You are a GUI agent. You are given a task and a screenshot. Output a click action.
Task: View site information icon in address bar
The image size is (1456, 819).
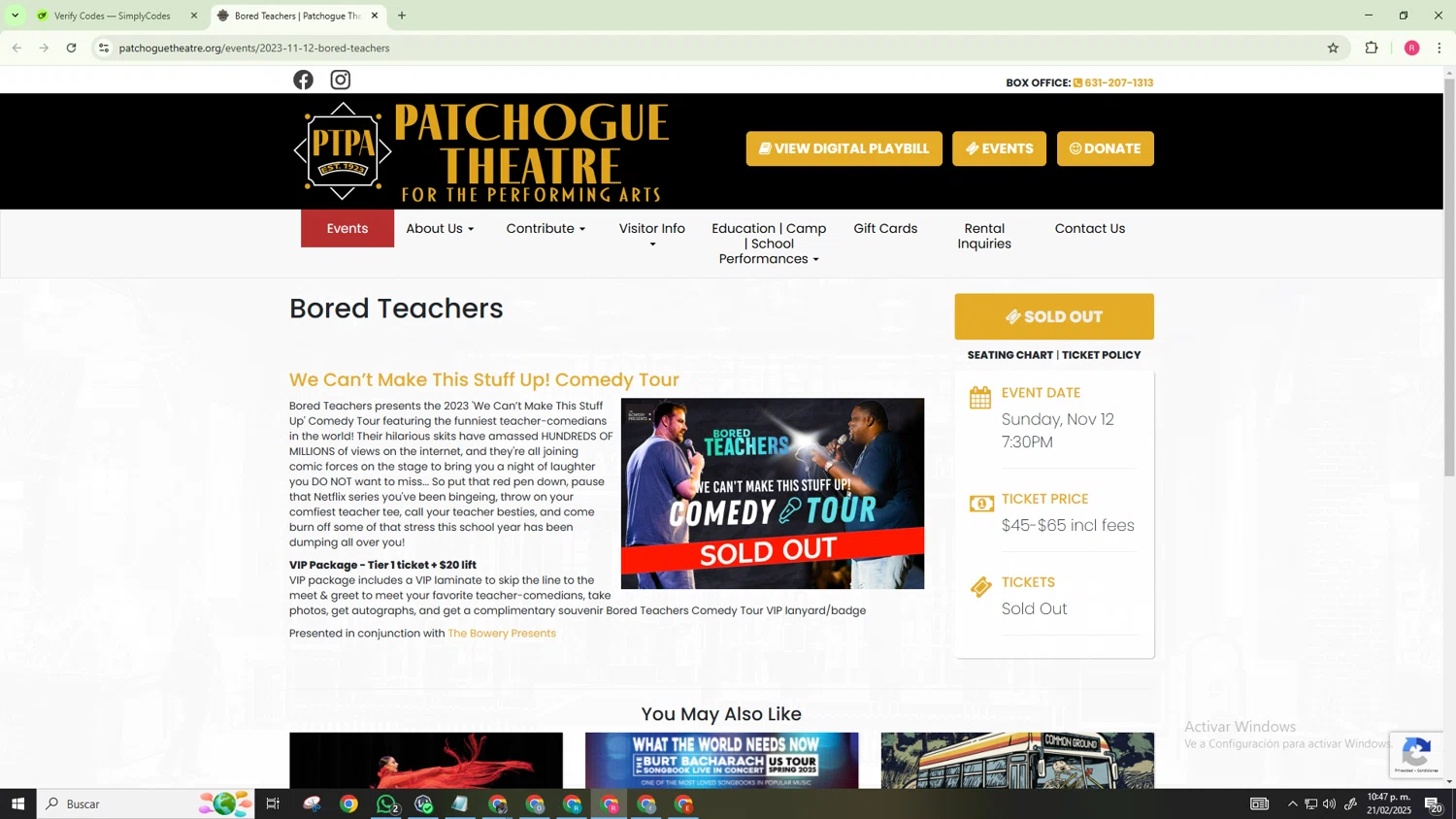click(104, 48)
